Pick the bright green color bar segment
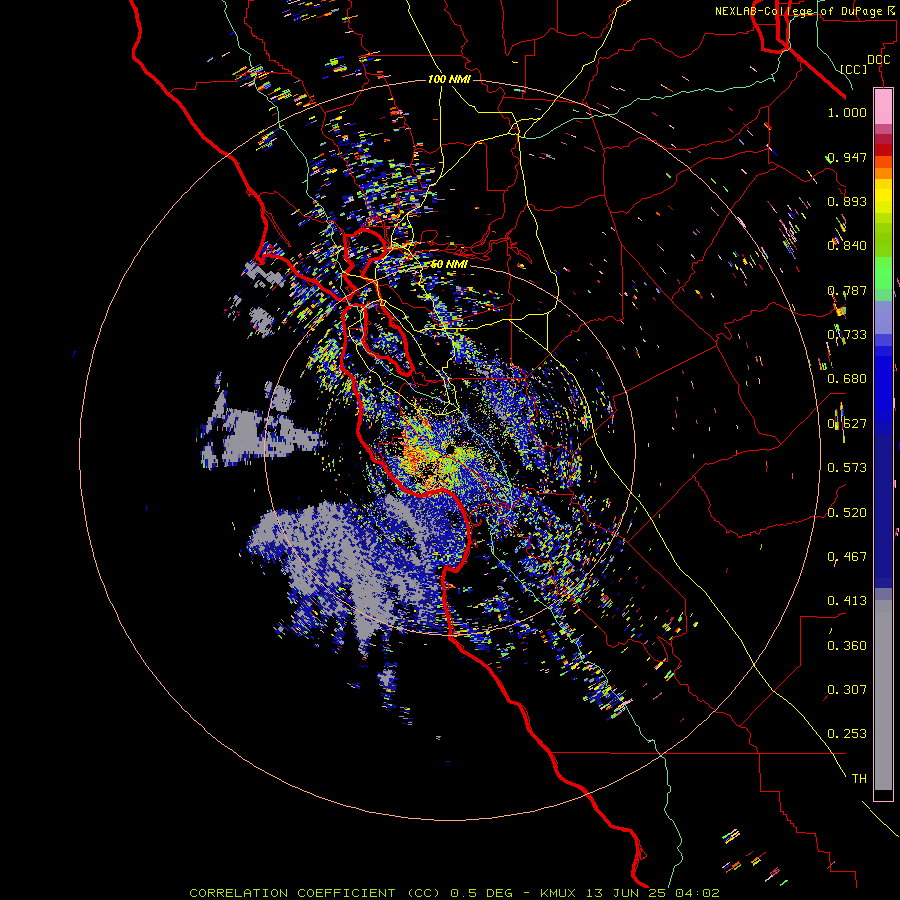Screen dimensions: 900x900 (883, 273)
